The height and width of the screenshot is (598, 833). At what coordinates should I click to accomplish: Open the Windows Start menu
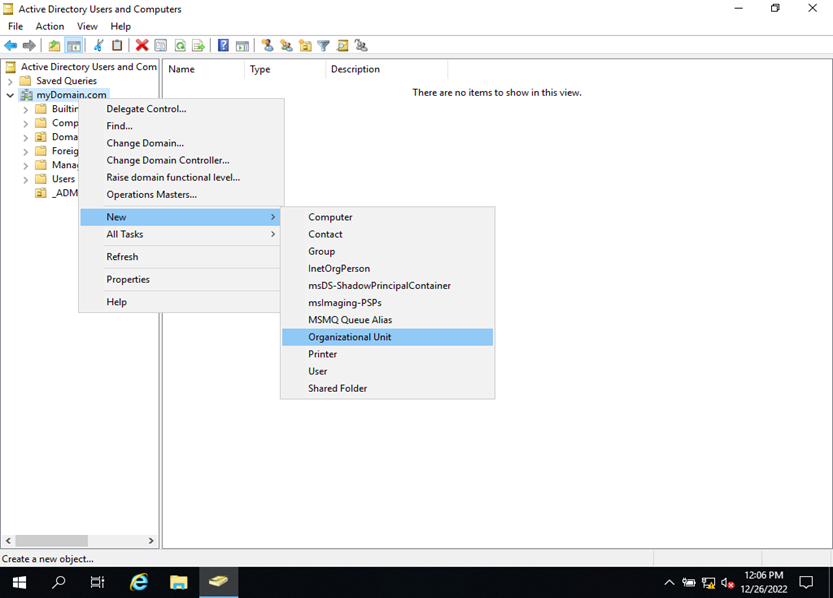(x=19, y=583)
